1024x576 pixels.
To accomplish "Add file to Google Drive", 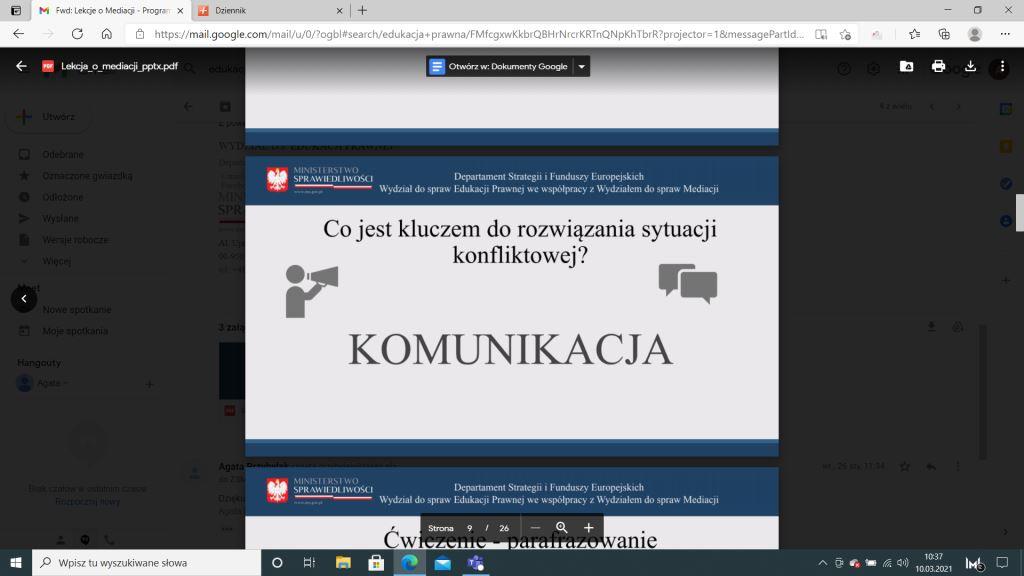I will click(x=906, y=67).
